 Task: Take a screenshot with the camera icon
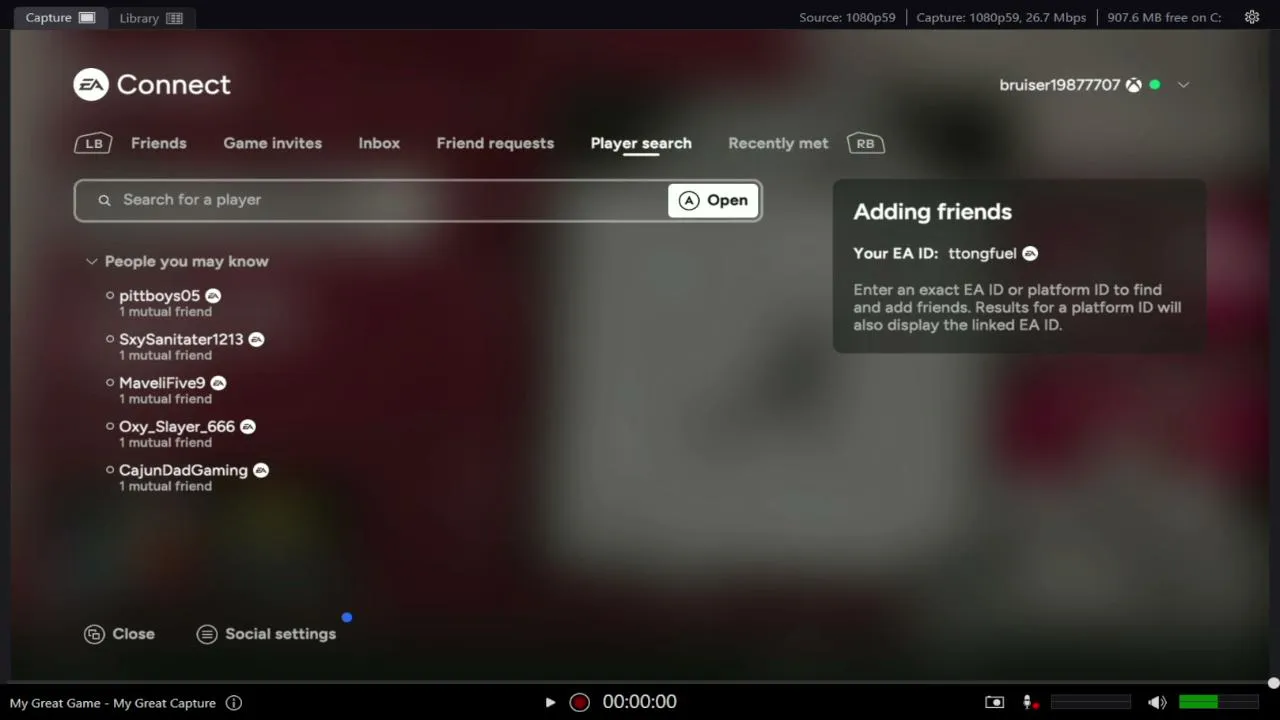994,702
